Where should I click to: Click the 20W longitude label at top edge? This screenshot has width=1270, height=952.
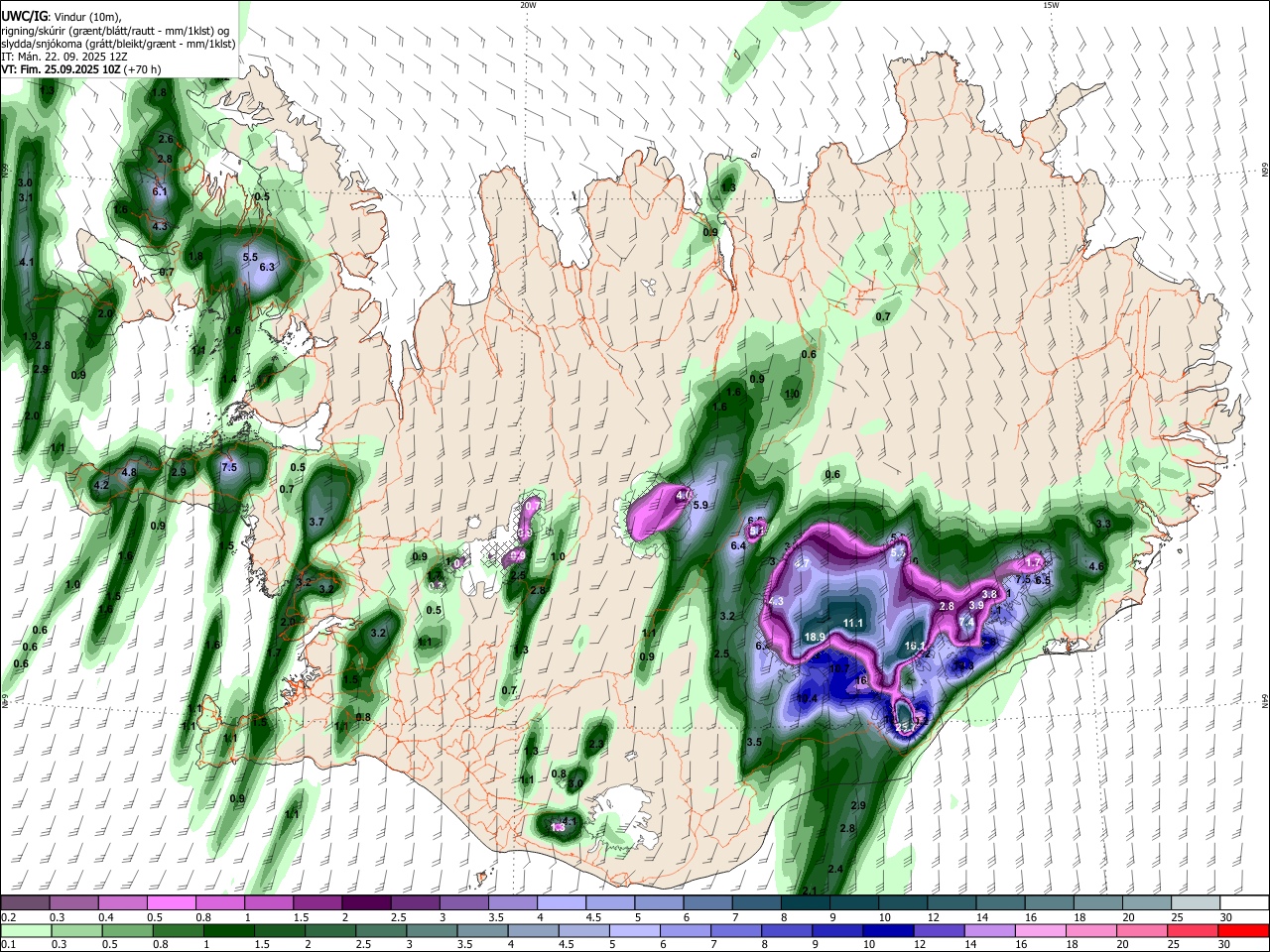[528, 5]
